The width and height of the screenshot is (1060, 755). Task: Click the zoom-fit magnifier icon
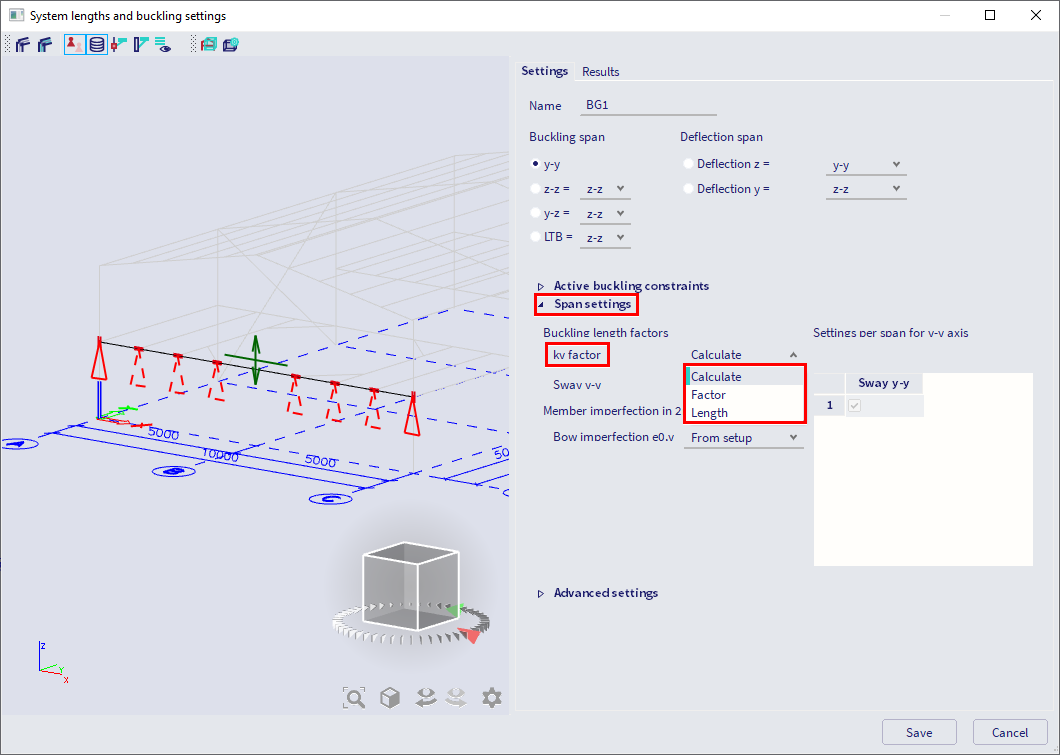pyautogui.click(x=354, y=698)
